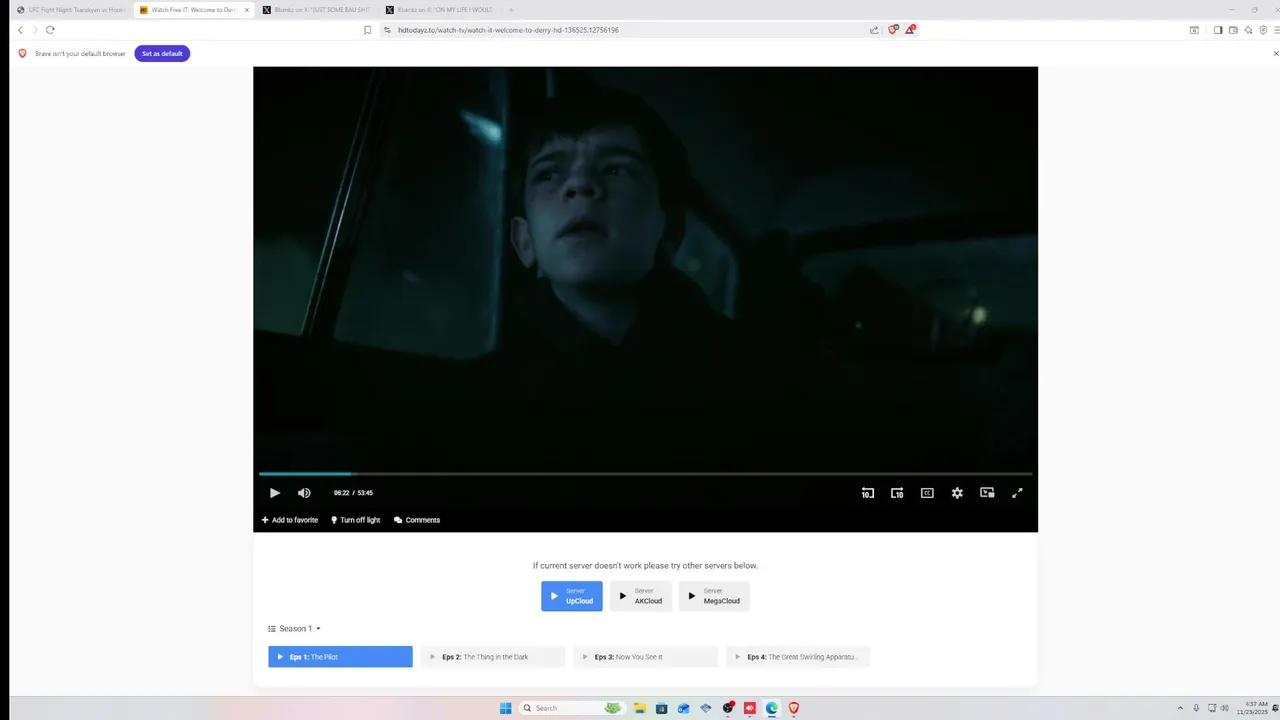Screen dimensions: 1280x720
Task: Dismiss the default browser infobar
Action: coord(1275,53)
